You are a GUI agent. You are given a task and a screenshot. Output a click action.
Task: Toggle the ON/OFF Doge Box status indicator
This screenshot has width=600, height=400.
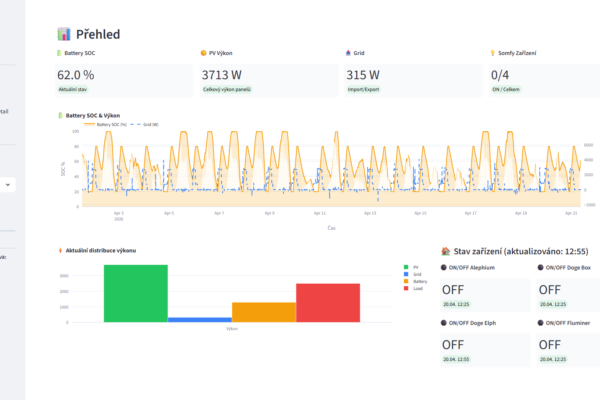point(541,268)
